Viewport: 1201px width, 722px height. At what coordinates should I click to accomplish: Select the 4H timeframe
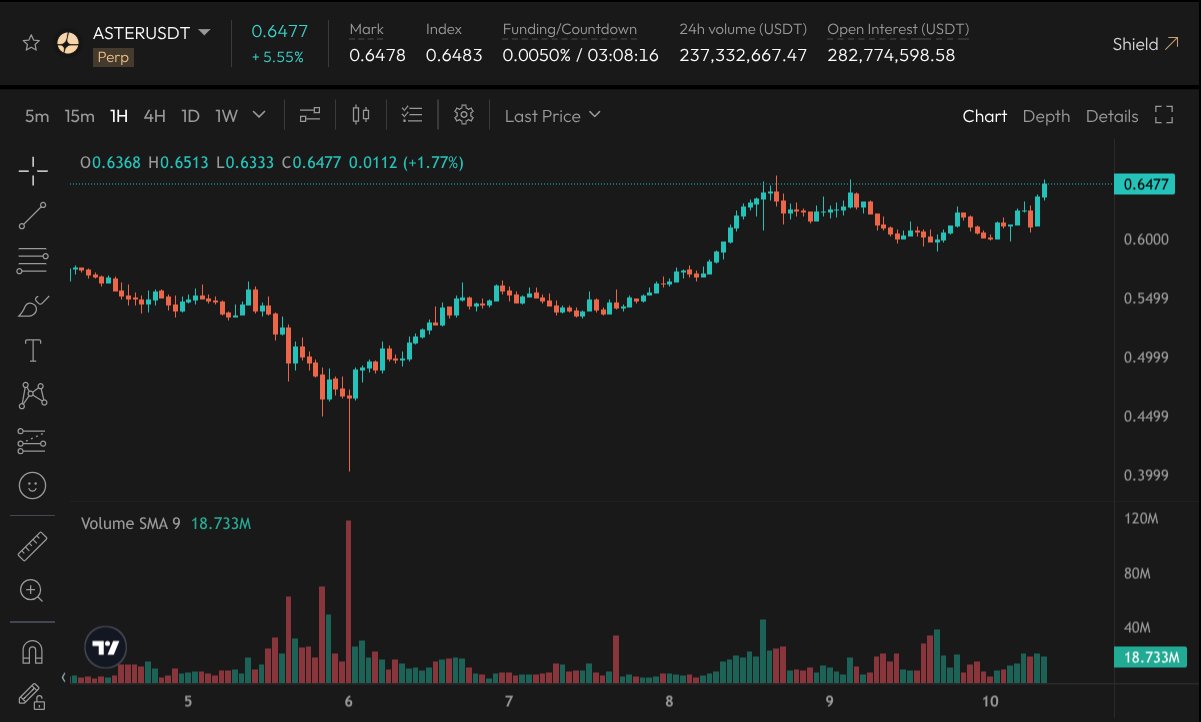pos(154,116)
